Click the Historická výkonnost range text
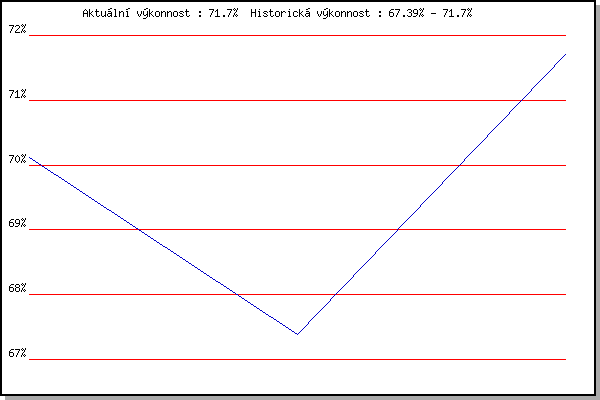The image size is (600, 400). pyautogui.click(x=361, y=14)
